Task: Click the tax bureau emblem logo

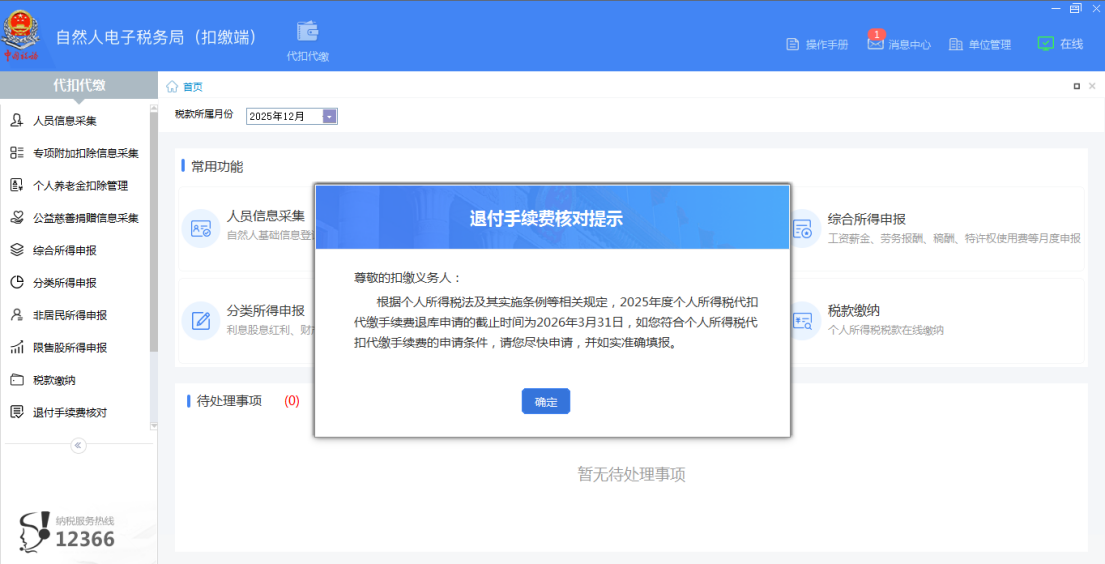Action: point(21,35)
